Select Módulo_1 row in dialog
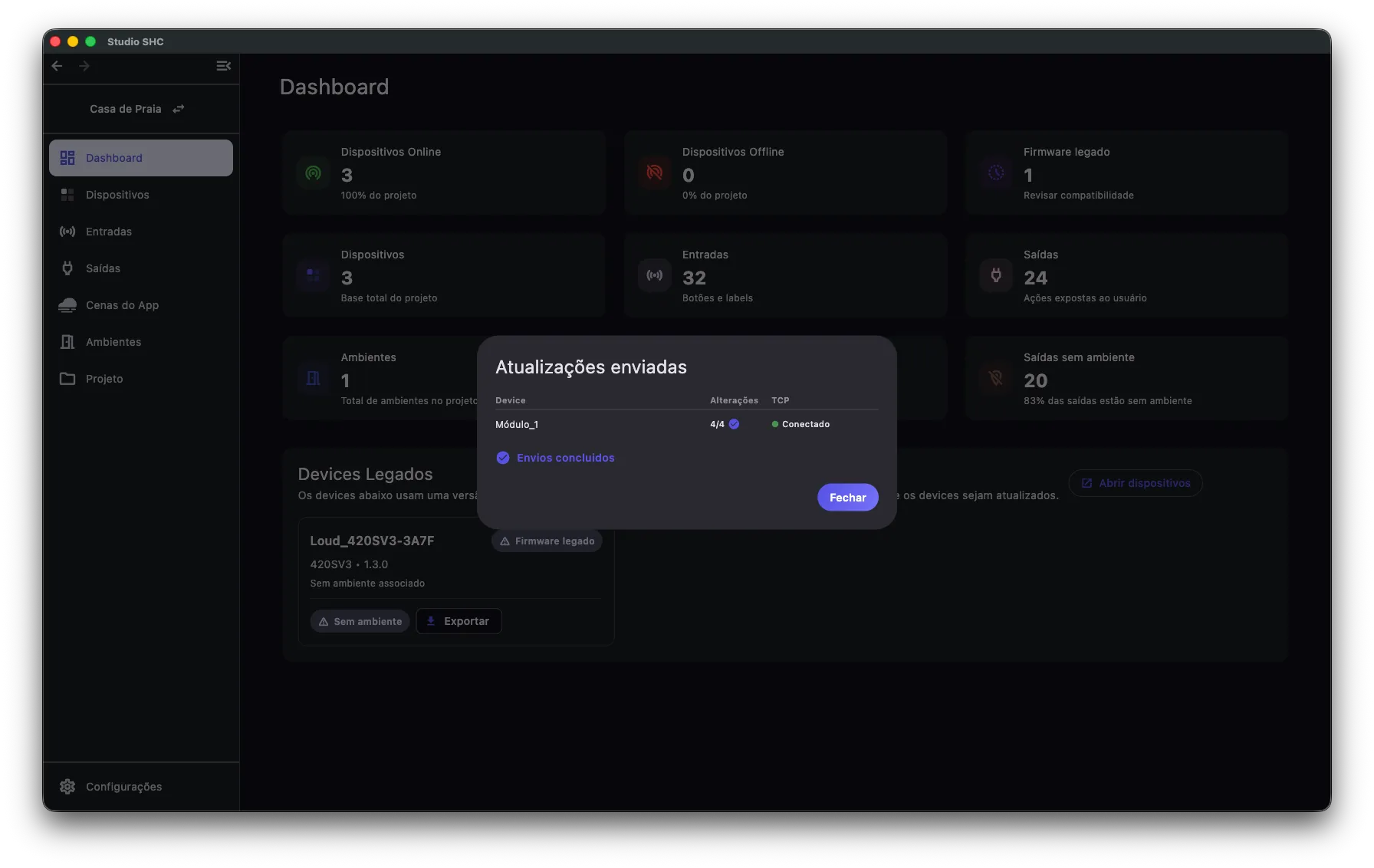1374x868 pixels. point(686,424)
